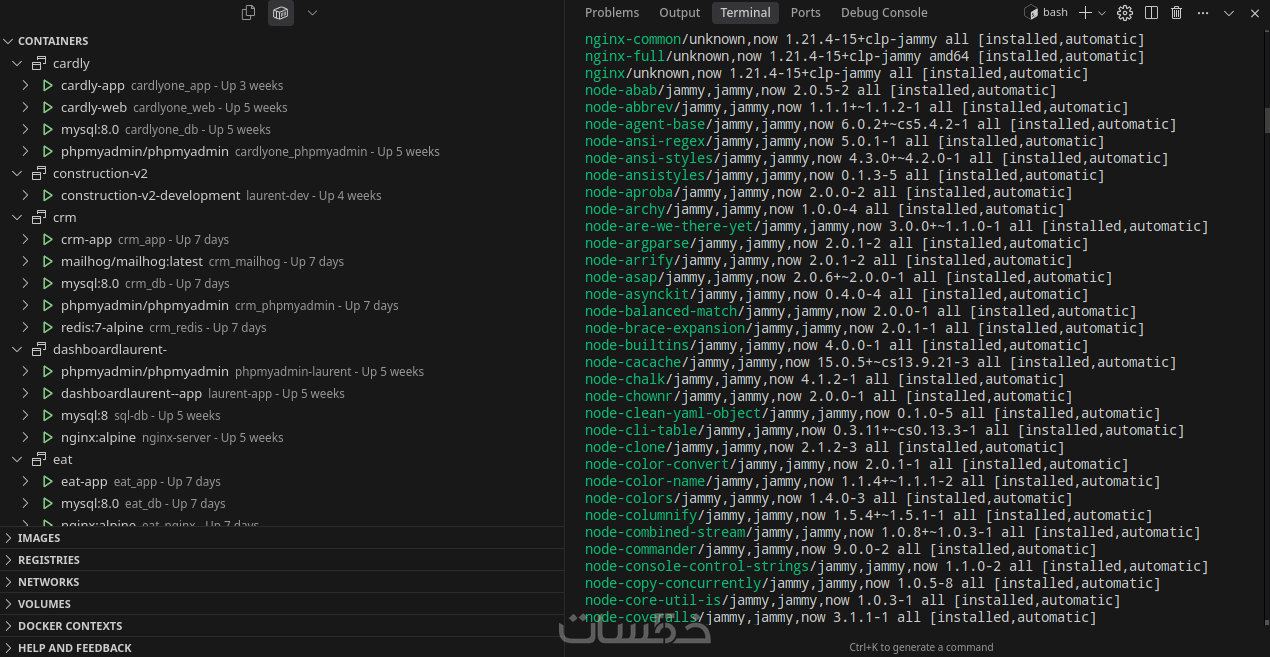Open the Debug Console tab
Screen dimensions: 1270x657
tap(884, 13)
